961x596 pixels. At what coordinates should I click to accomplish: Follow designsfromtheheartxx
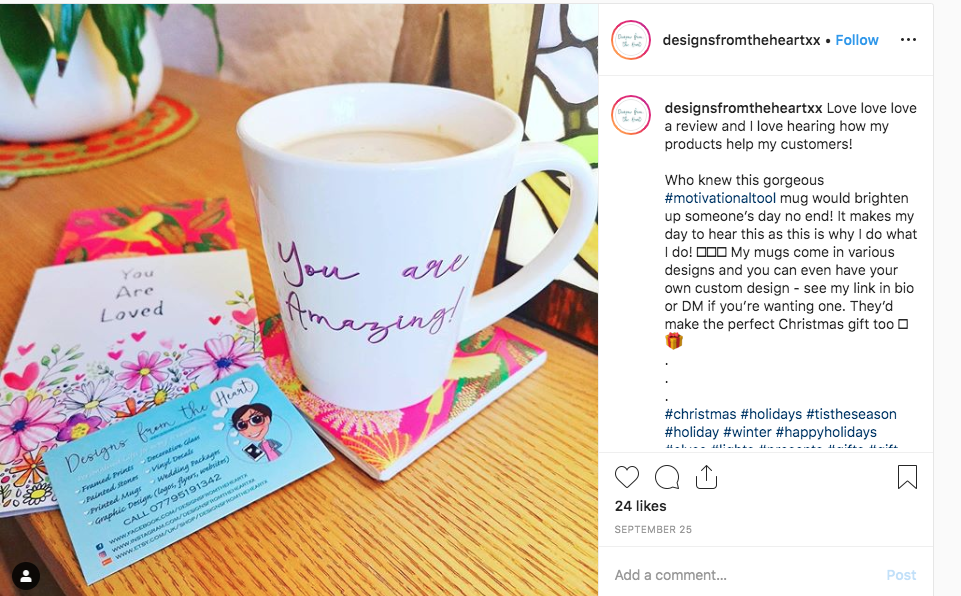coord(857,40)
